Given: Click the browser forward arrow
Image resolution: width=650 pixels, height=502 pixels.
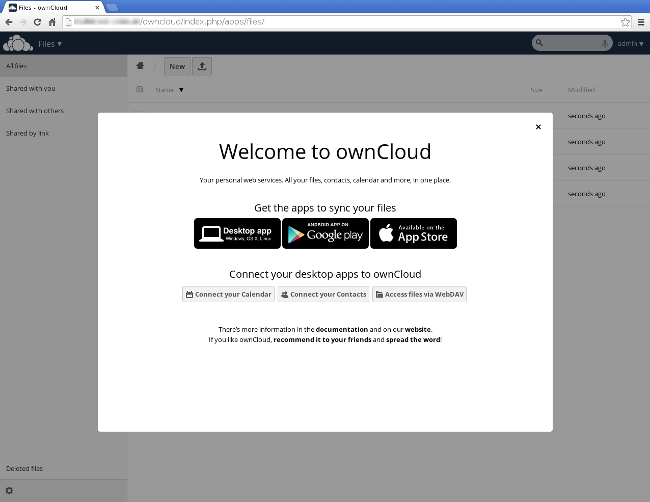Looking at the screenshot, I should click(x=23, y=22).
